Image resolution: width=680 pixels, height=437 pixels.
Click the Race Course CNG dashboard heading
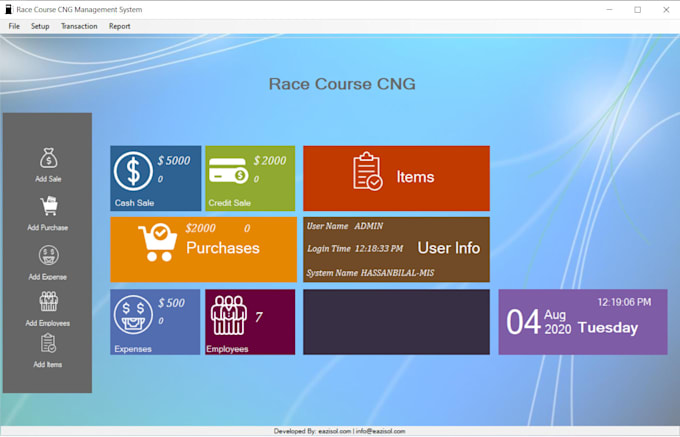click(342, 84)
